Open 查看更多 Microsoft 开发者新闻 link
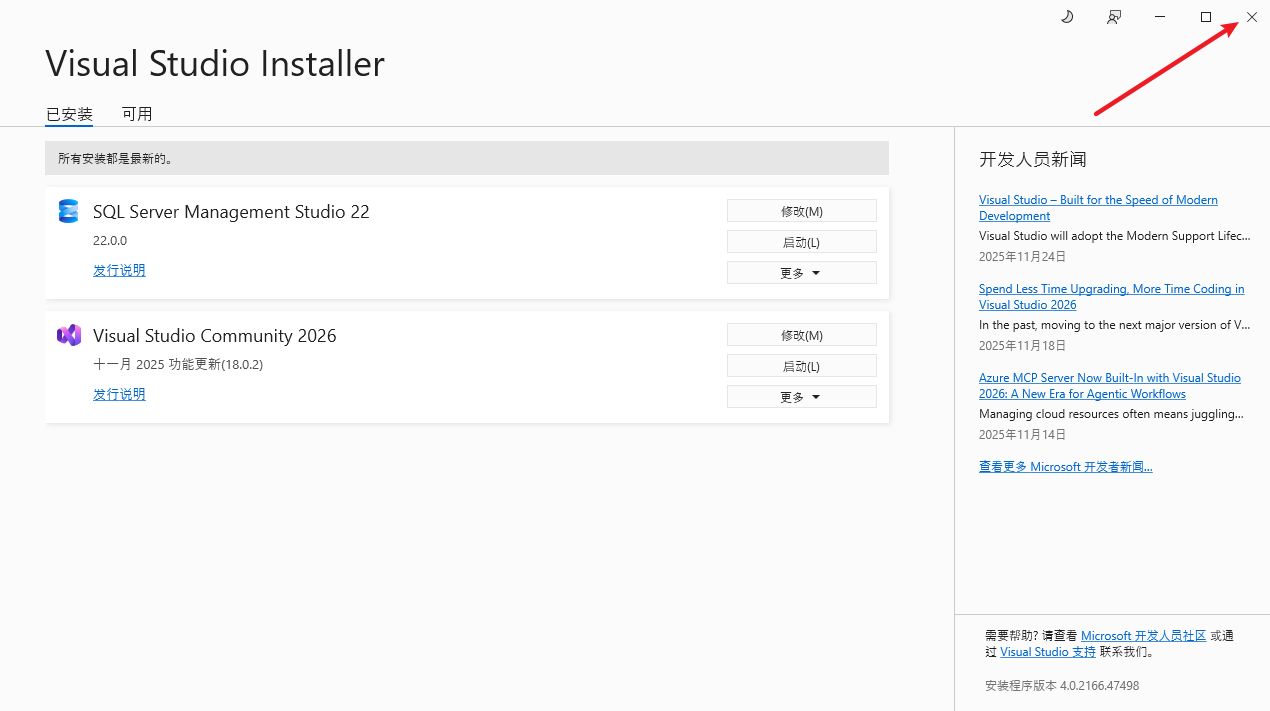Image resolution: width=1270 pixels, height=711 pixels. pos(1065,467)
